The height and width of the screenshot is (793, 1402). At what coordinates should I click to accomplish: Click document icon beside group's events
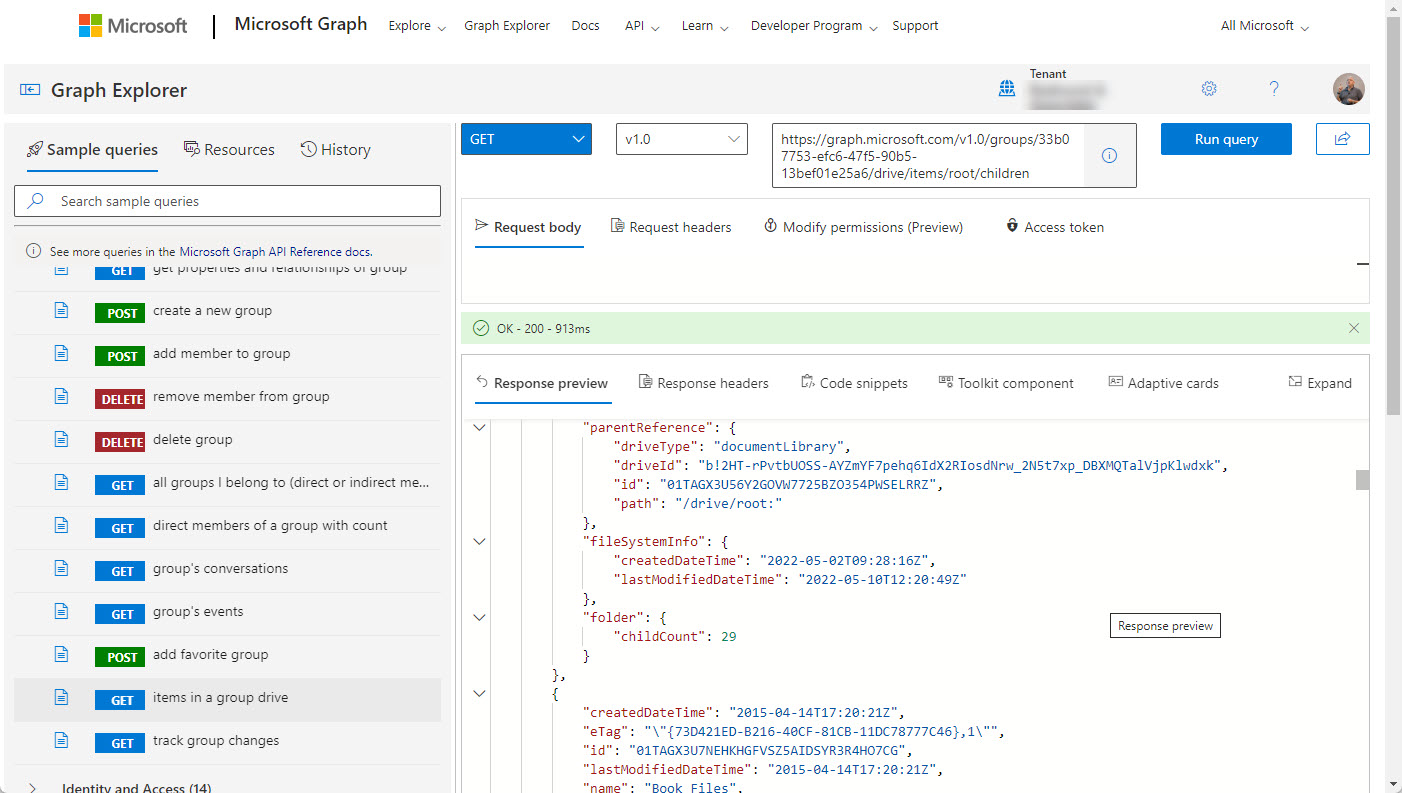coord(61,612)
